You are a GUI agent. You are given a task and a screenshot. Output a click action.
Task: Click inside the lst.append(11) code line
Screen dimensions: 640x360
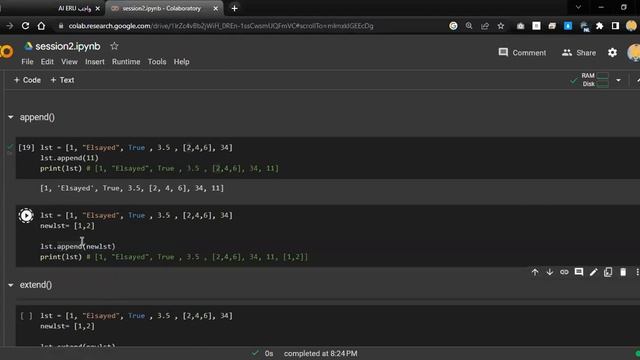[69, 158]
